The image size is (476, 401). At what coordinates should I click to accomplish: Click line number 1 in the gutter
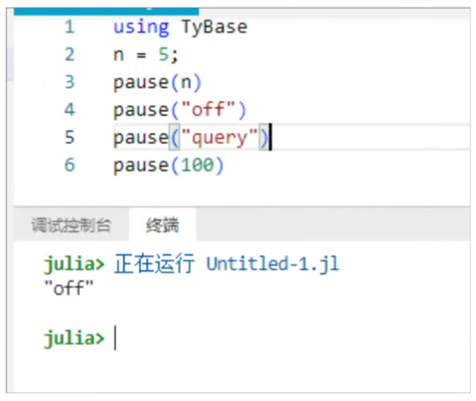click(x=69, y=27)
